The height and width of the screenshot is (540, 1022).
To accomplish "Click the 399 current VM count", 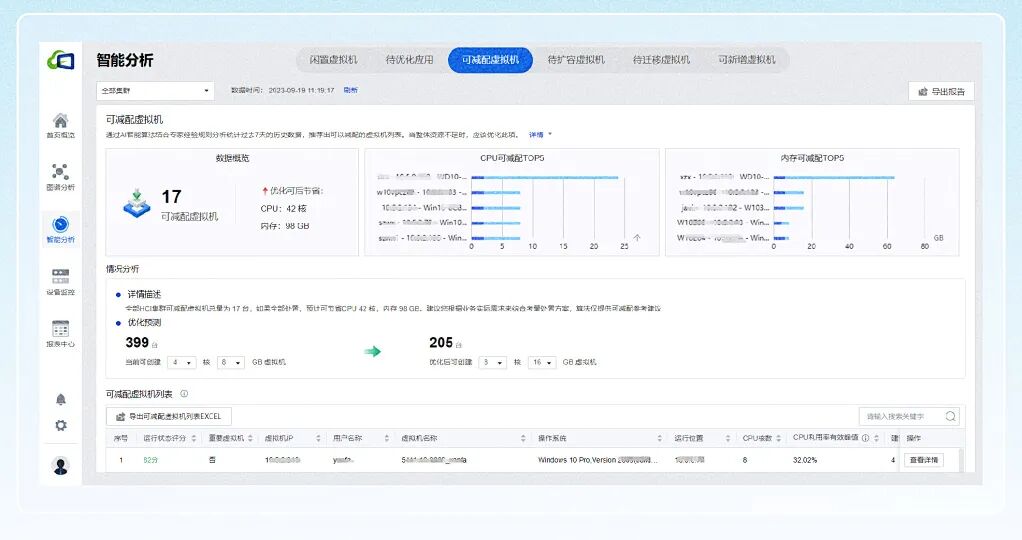I will click(x=137, y=342).
